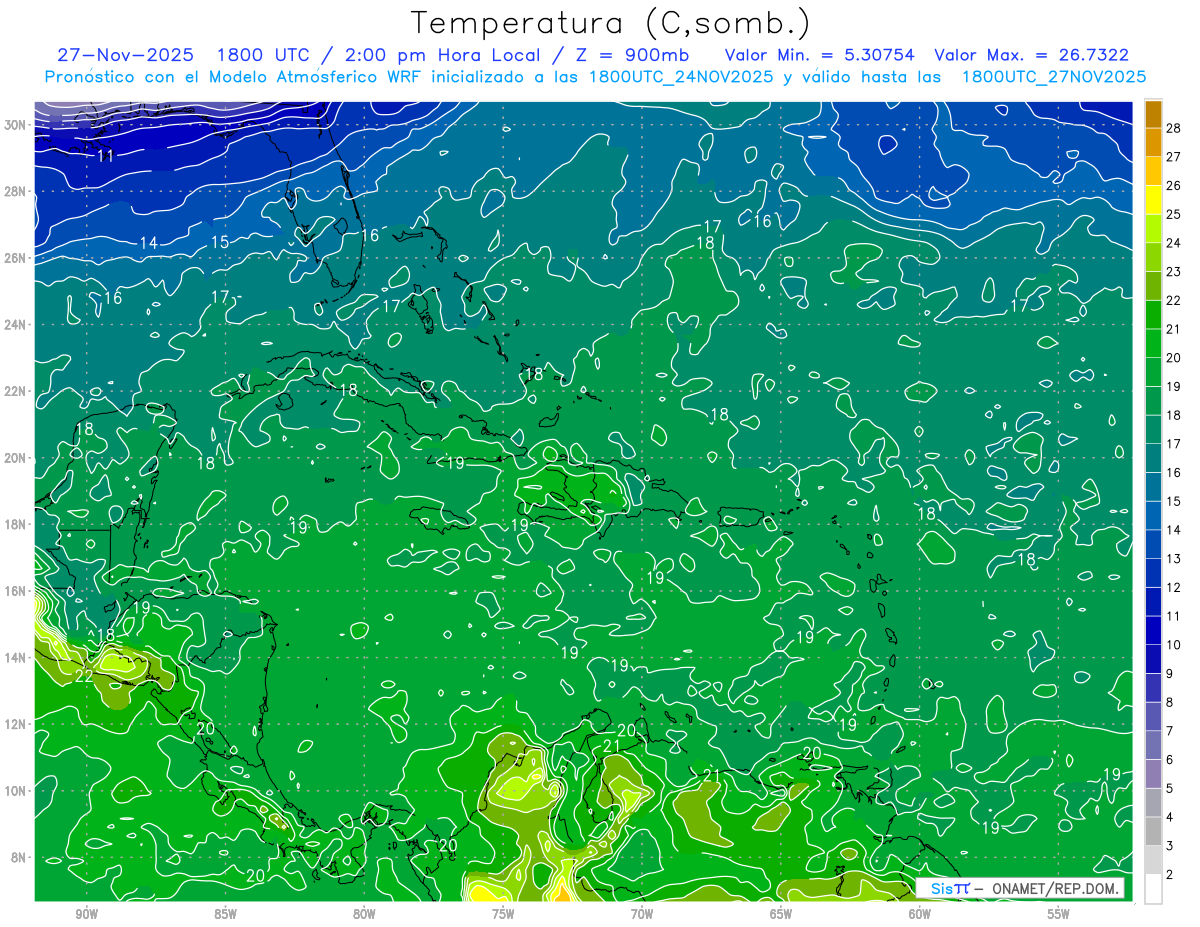Click the 'Sisπ – ONAMET/REP.DOM.' credit label
Screen dimensions: 1200x927
click(x=1020, y=888)
